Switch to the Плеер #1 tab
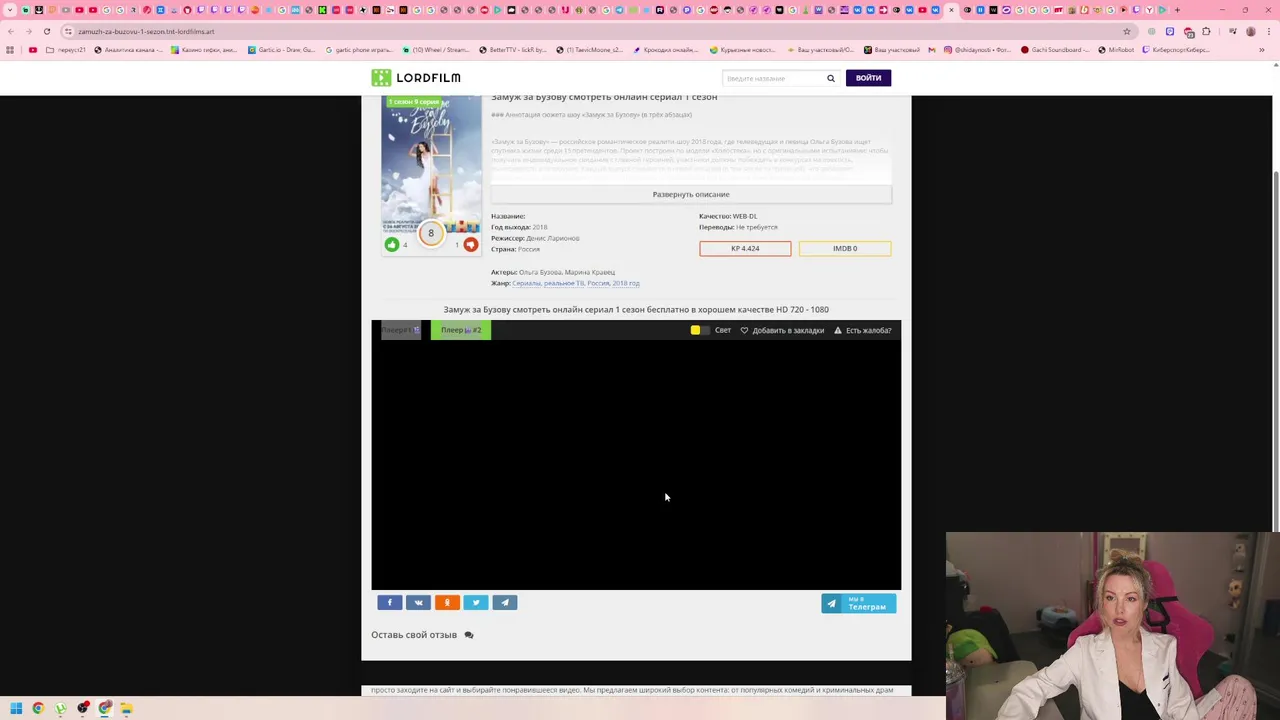 (x=401, y=330)
